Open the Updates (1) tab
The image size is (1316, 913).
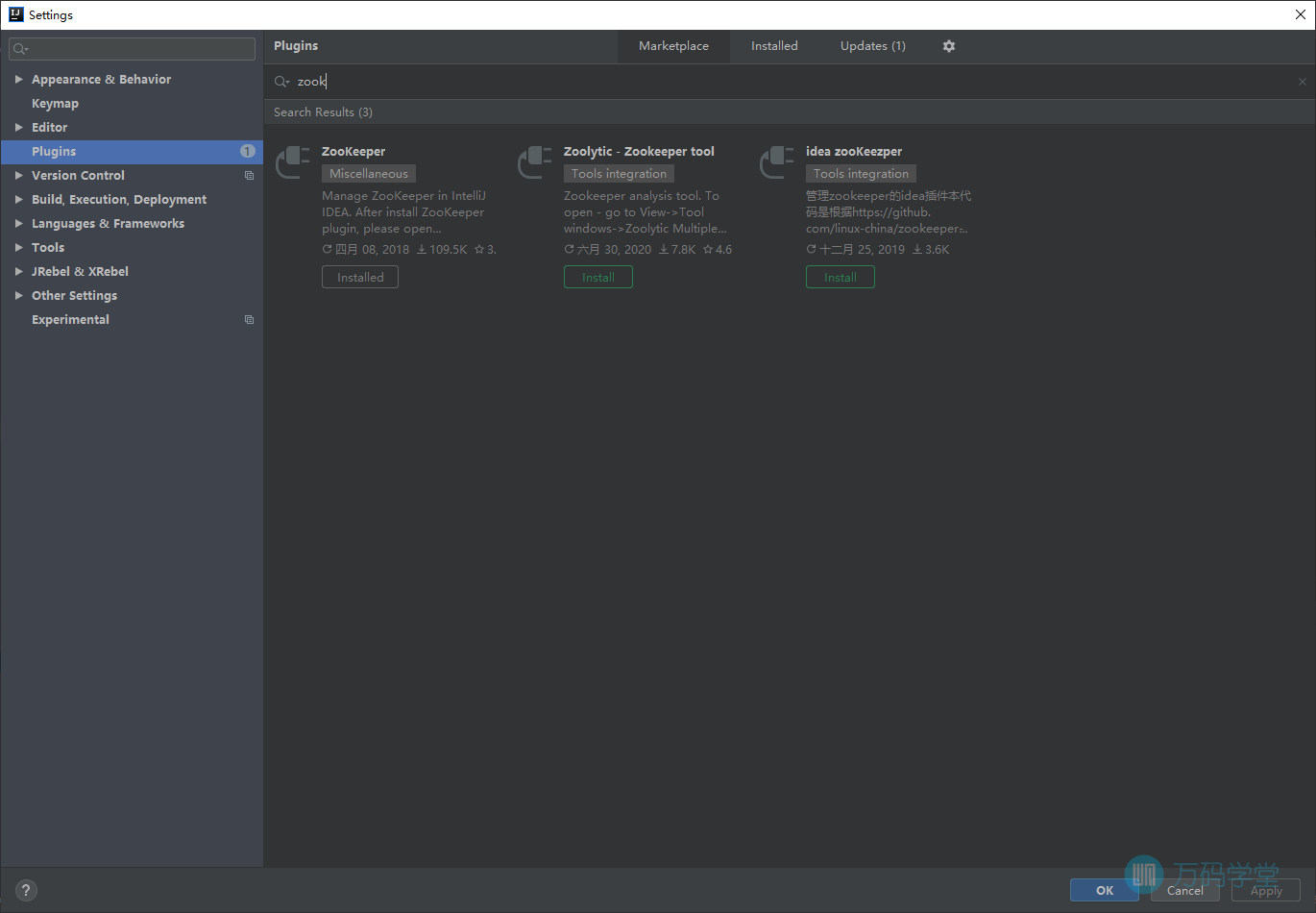872,46
